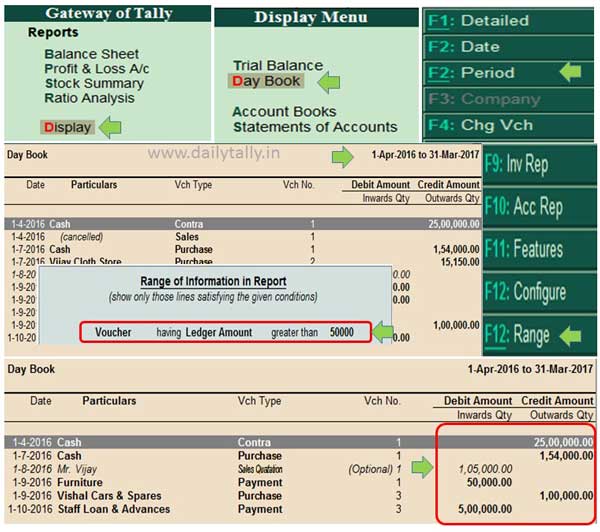Click the 15,150.00 credit amount
This screenshot has height=532, width=600.
(460, 262)
